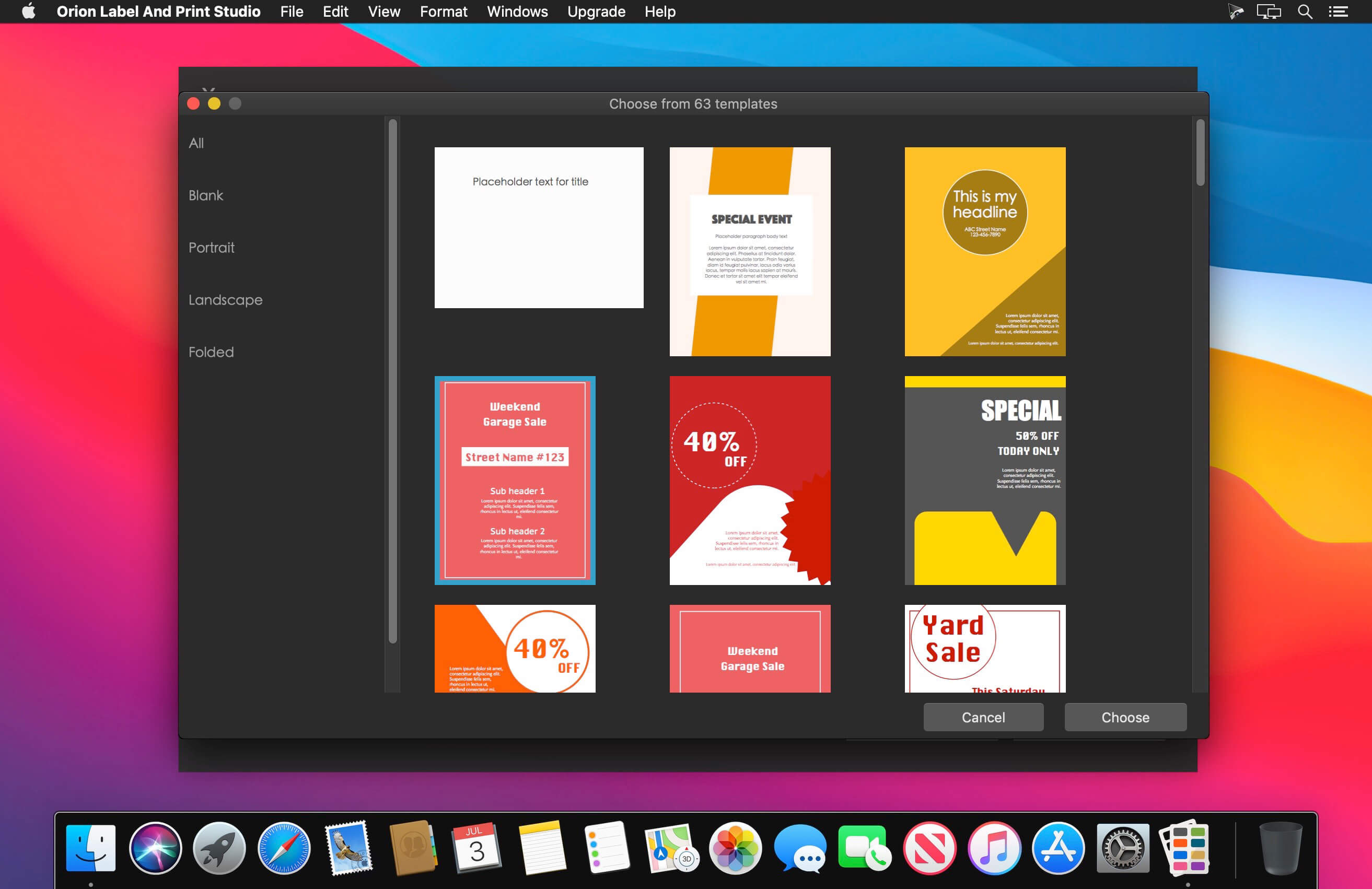This screenshot has width=1372, height=889.
Task: Open Notification Center list icon
Action: point(1338,11)
